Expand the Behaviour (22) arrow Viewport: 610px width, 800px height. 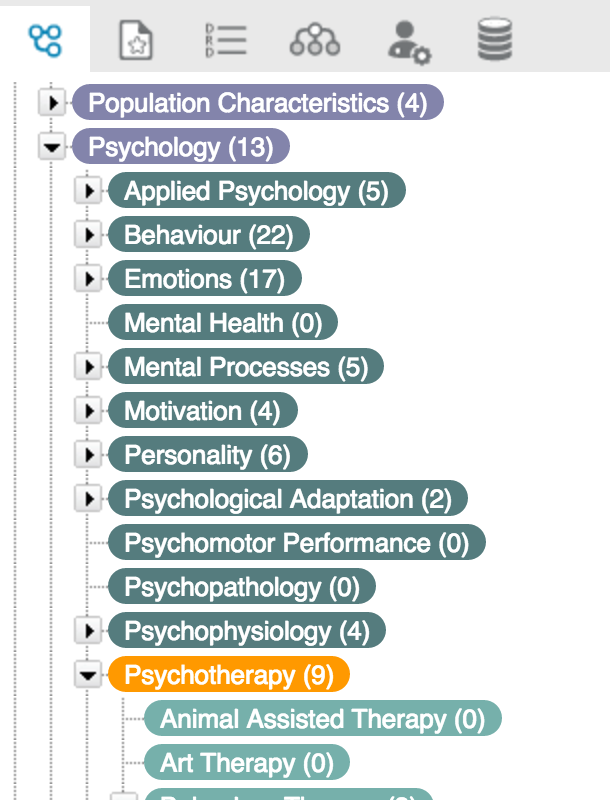coord(88,235)
